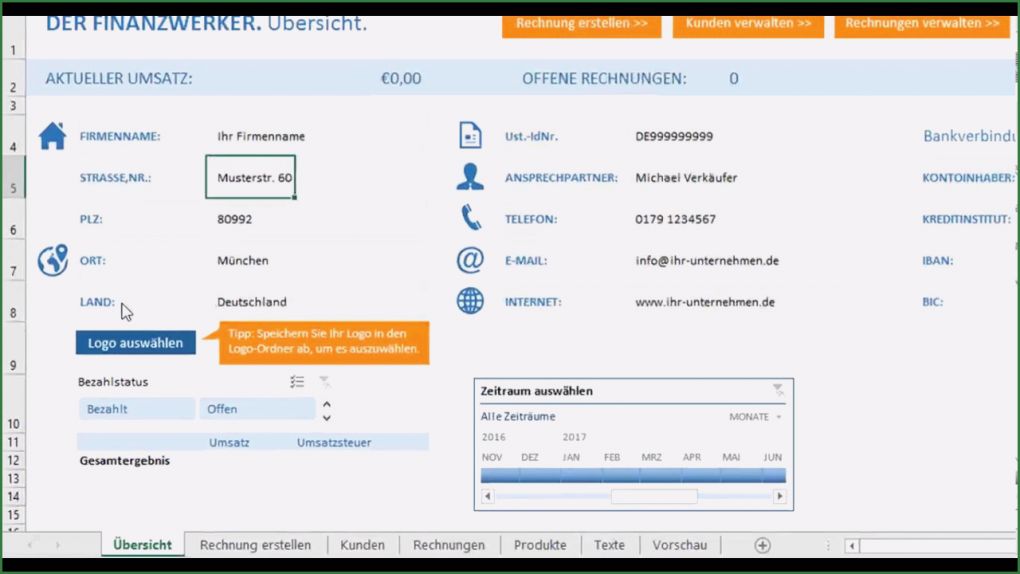Click the NOV month in timeline
The width and height of the screenshot is (1020, 574).
coord(492,457)
